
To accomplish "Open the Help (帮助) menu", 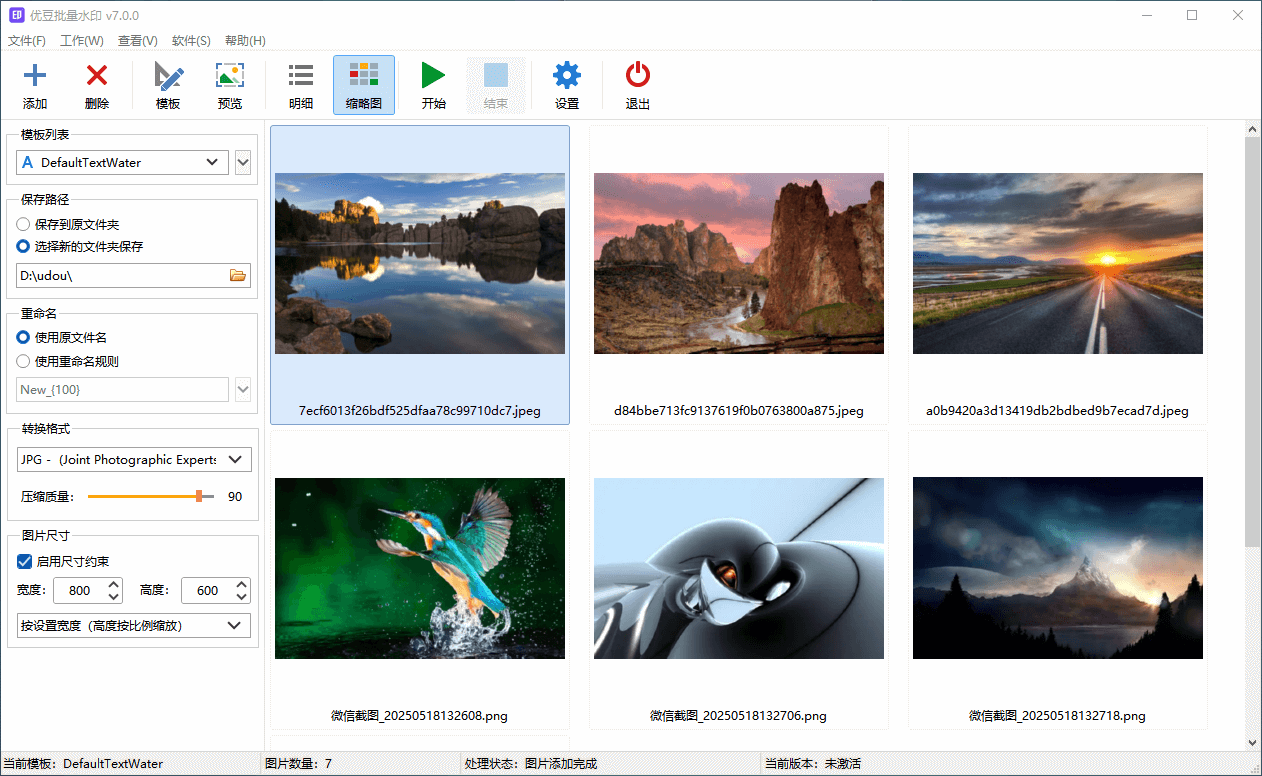I will tap(245, 41).
